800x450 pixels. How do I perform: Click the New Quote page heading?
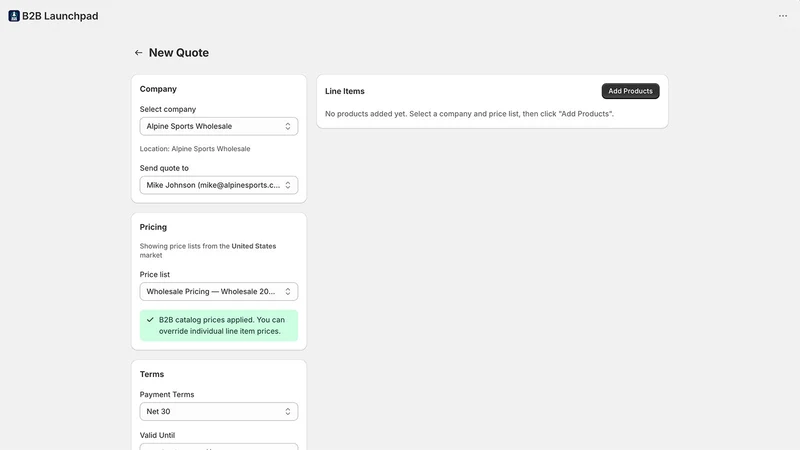pyautogui.click(x=179, y=53)
